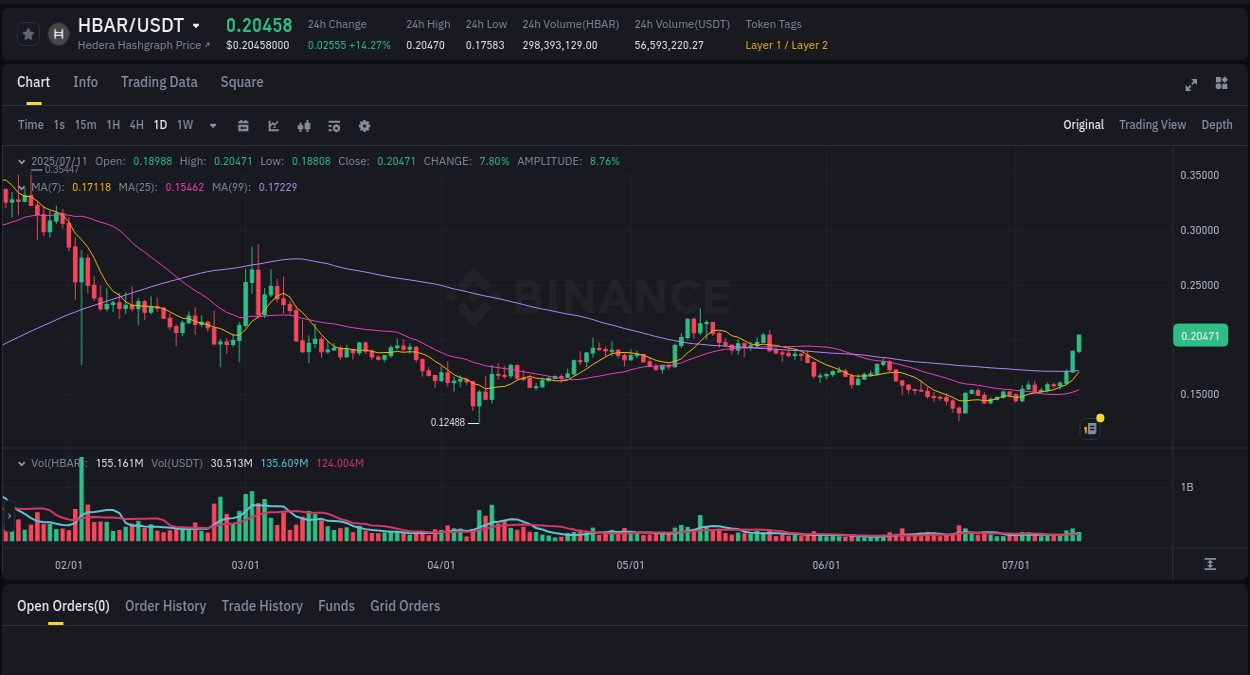Expand the volume scale icon at bottom right
1250x675 pixels.
1211,565
